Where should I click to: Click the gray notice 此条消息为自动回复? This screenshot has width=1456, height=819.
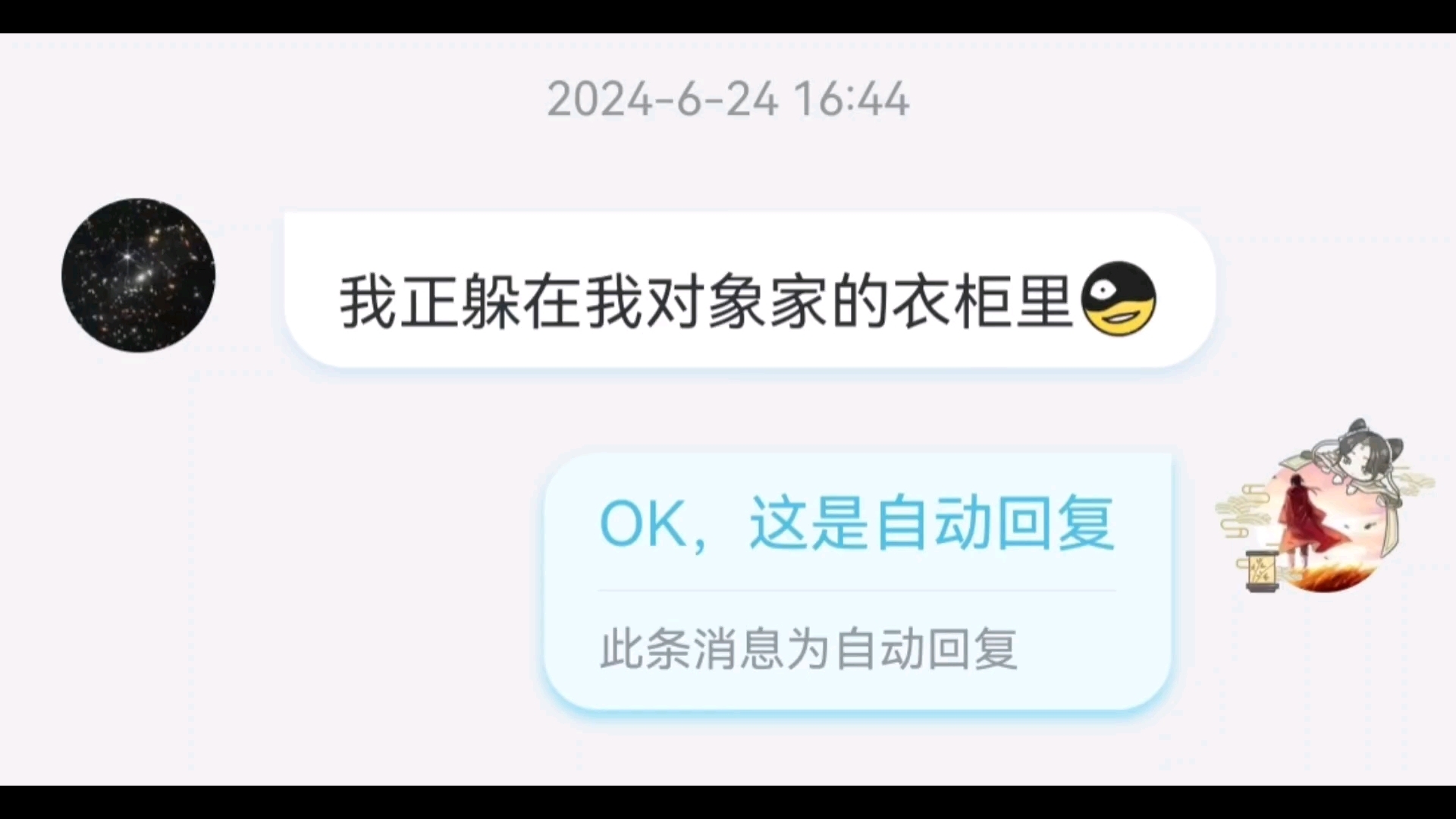pyautogui.click(x=808, y=649)
